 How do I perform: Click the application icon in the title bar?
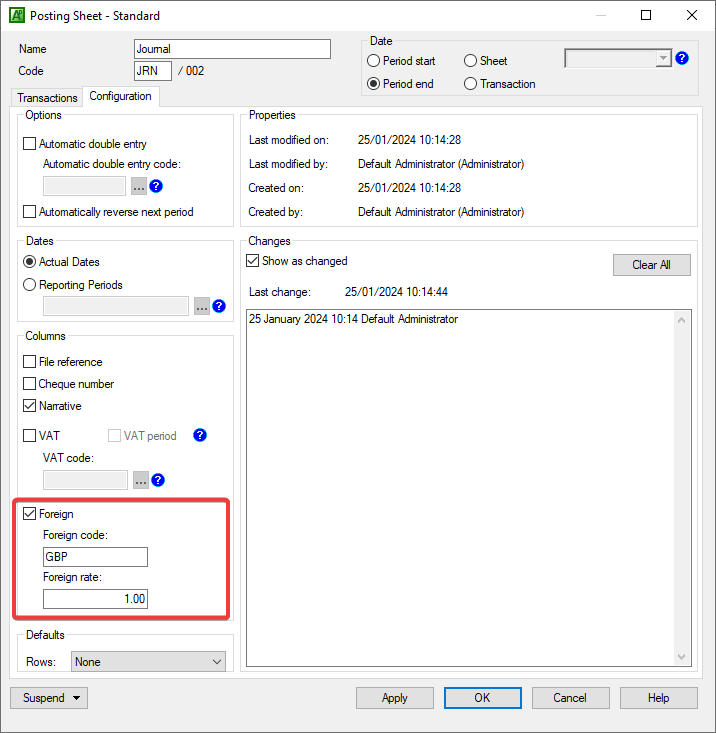coord(17,15)
